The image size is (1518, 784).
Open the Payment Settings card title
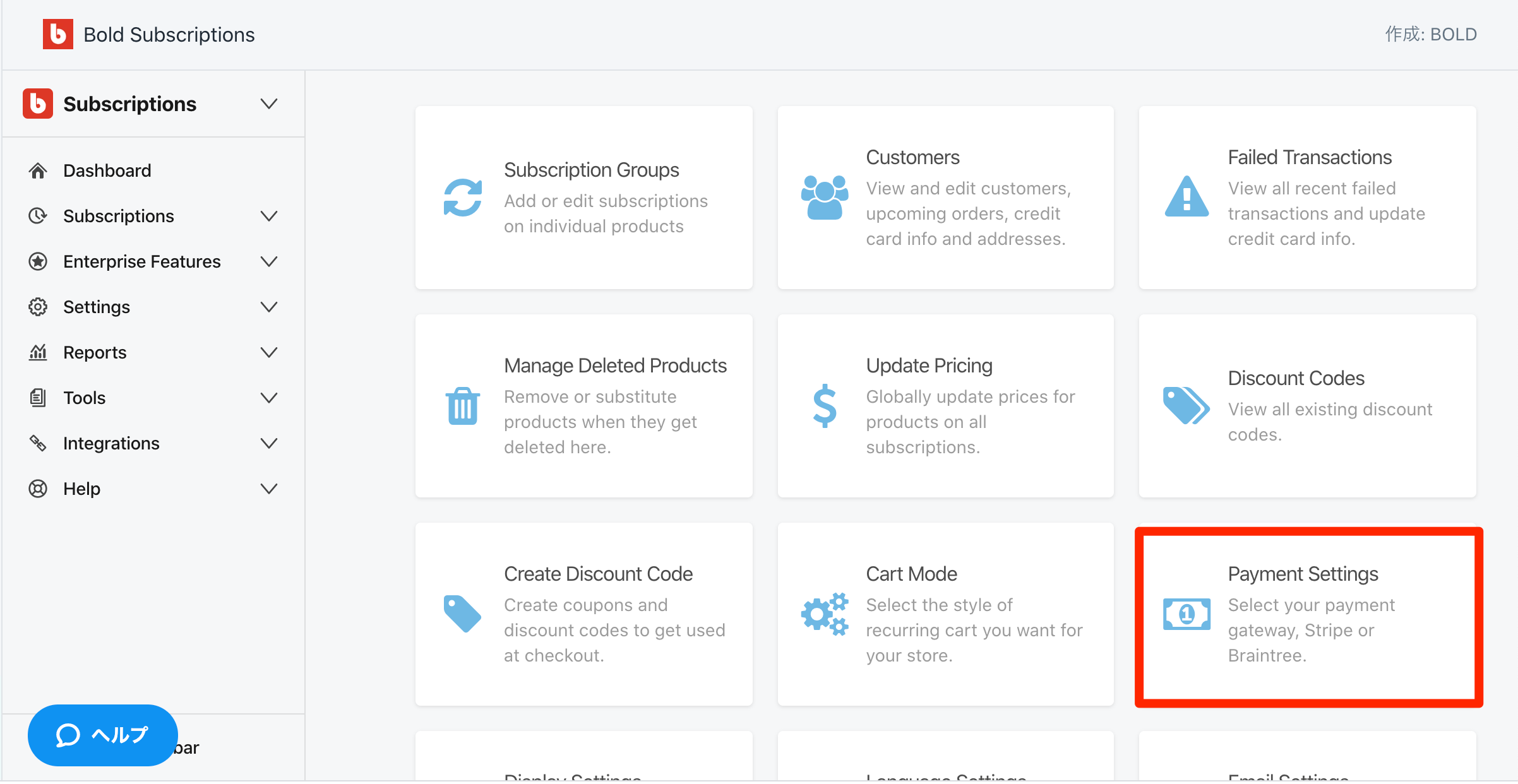point(1302,574)
